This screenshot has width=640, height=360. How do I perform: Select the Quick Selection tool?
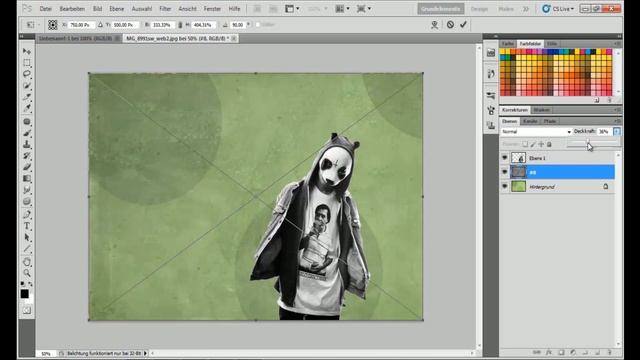[x=27, y=86]
